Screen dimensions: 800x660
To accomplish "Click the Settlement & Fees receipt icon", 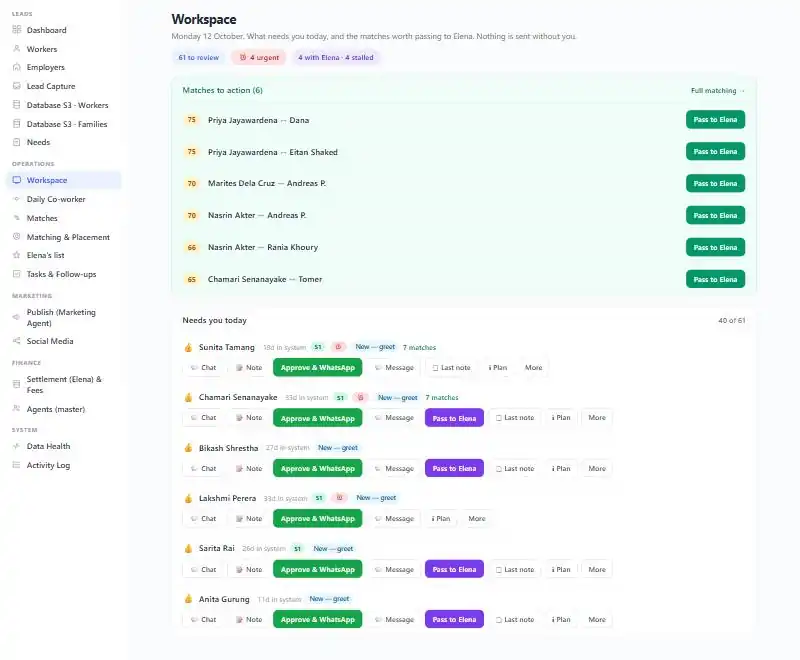I will click(x=17, y=384).
